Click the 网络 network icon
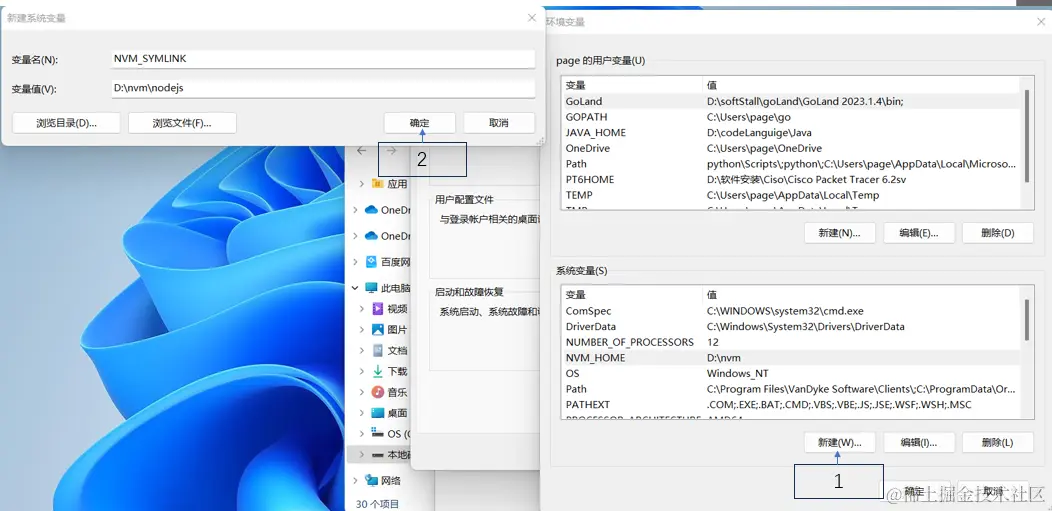Image resolution: width=1052 pixels, height=511 pixels. [371, 480]
